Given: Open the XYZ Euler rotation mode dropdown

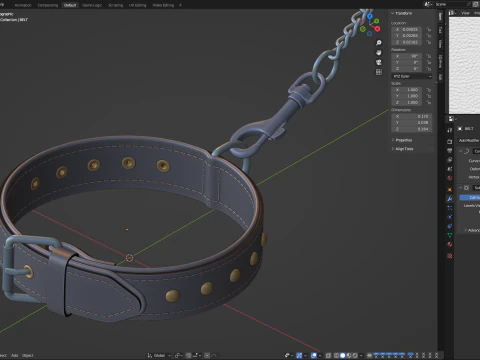Looking at the screenshot, I should [412, 76].
